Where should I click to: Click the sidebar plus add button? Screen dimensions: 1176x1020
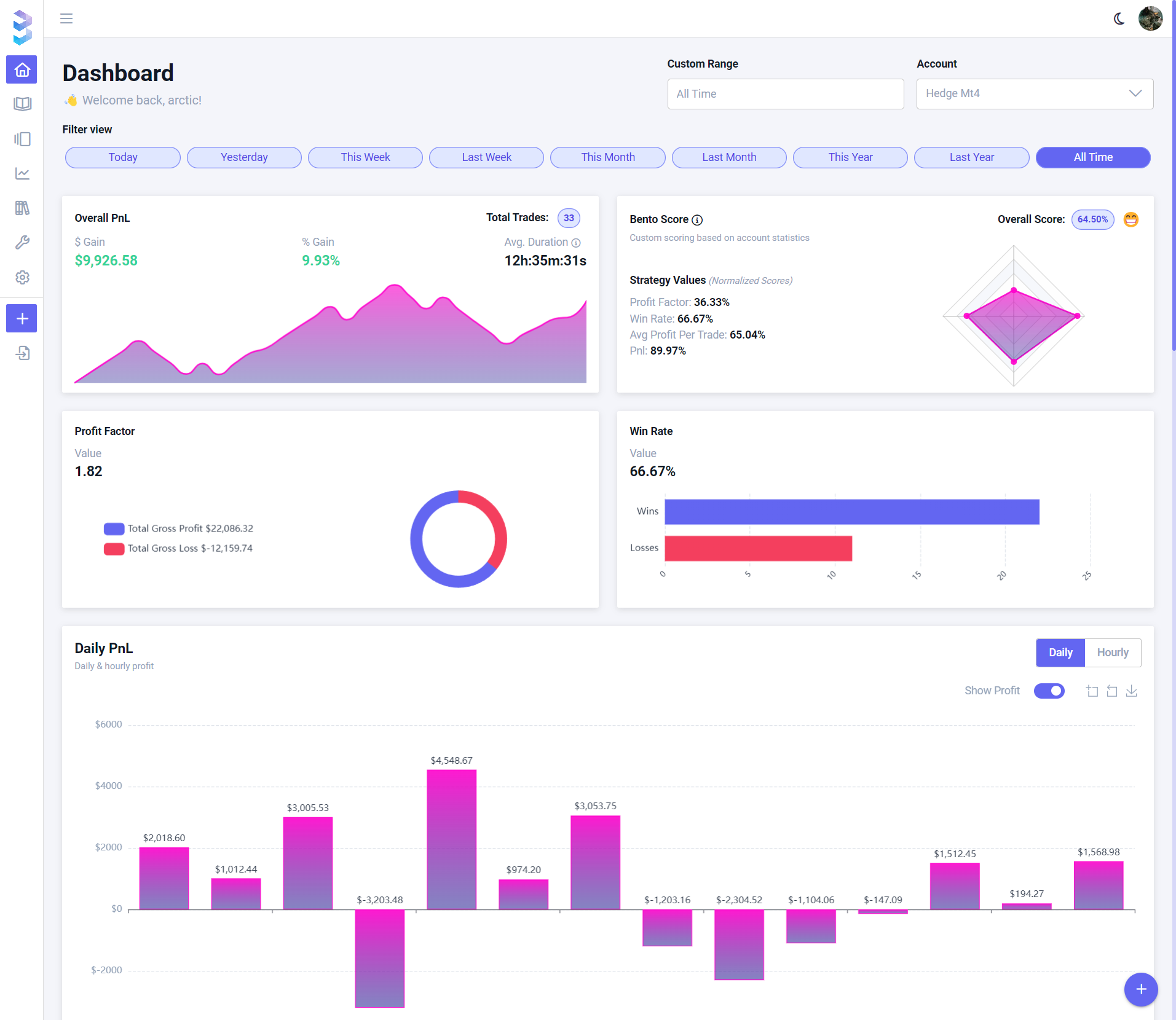click(22, 318)
